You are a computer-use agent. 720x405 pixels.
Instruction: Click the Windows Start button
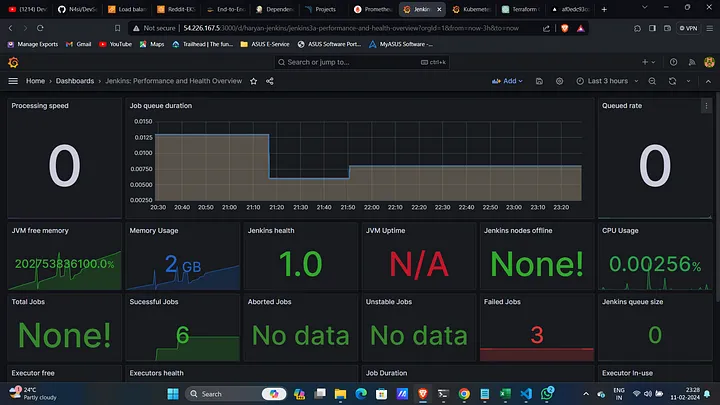coord(173,394)
